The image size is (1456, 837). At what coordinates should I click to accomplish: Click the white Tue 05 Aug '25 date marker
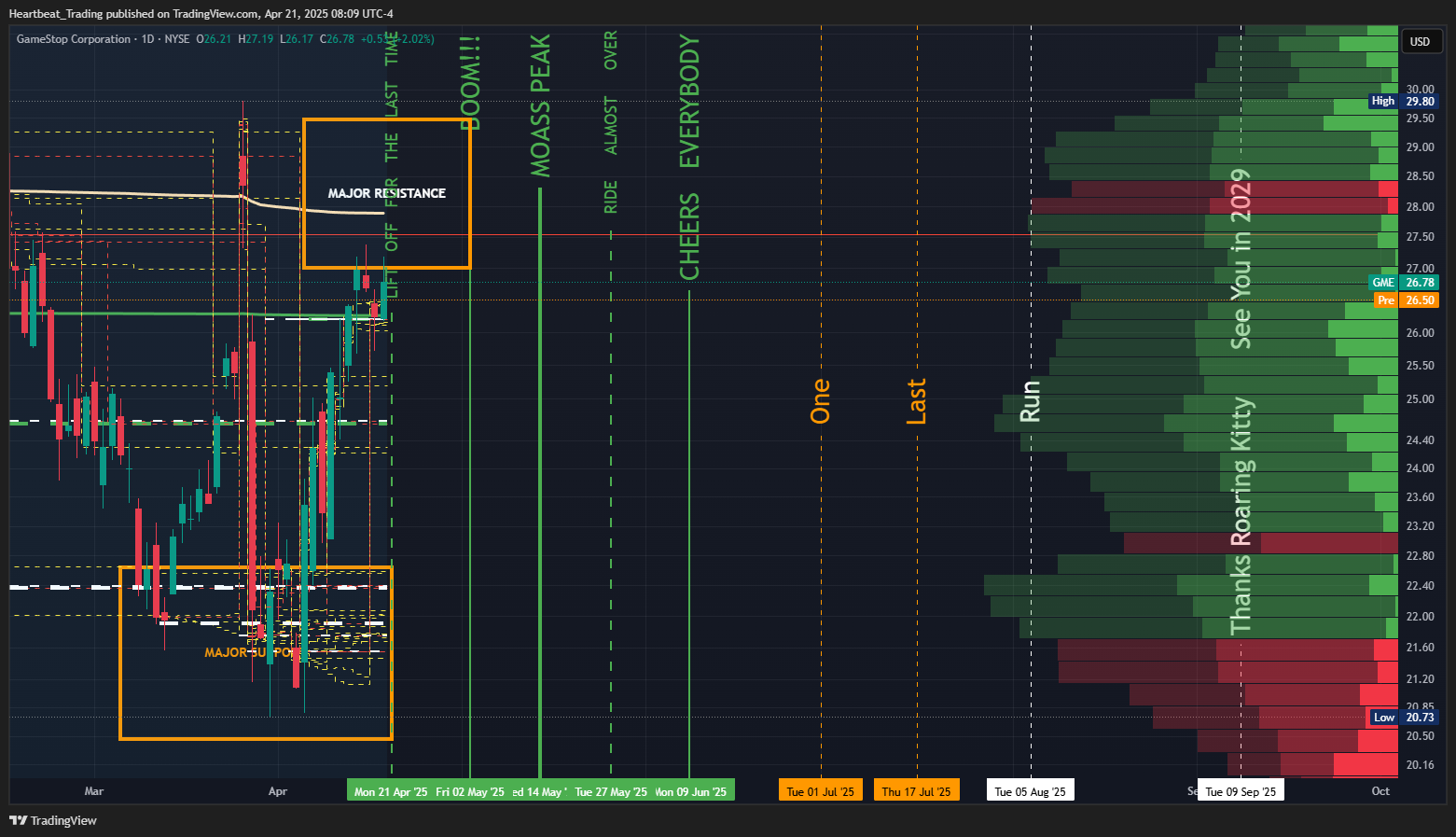(1030, 791)
